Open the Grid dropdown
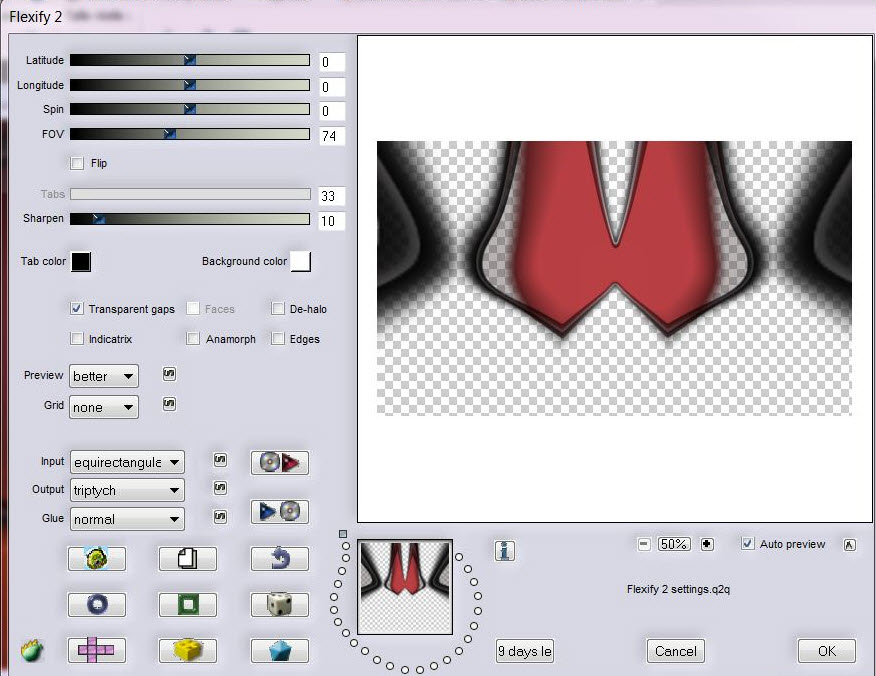This screenshot has height=676, width=876. [x=104, y=407]
